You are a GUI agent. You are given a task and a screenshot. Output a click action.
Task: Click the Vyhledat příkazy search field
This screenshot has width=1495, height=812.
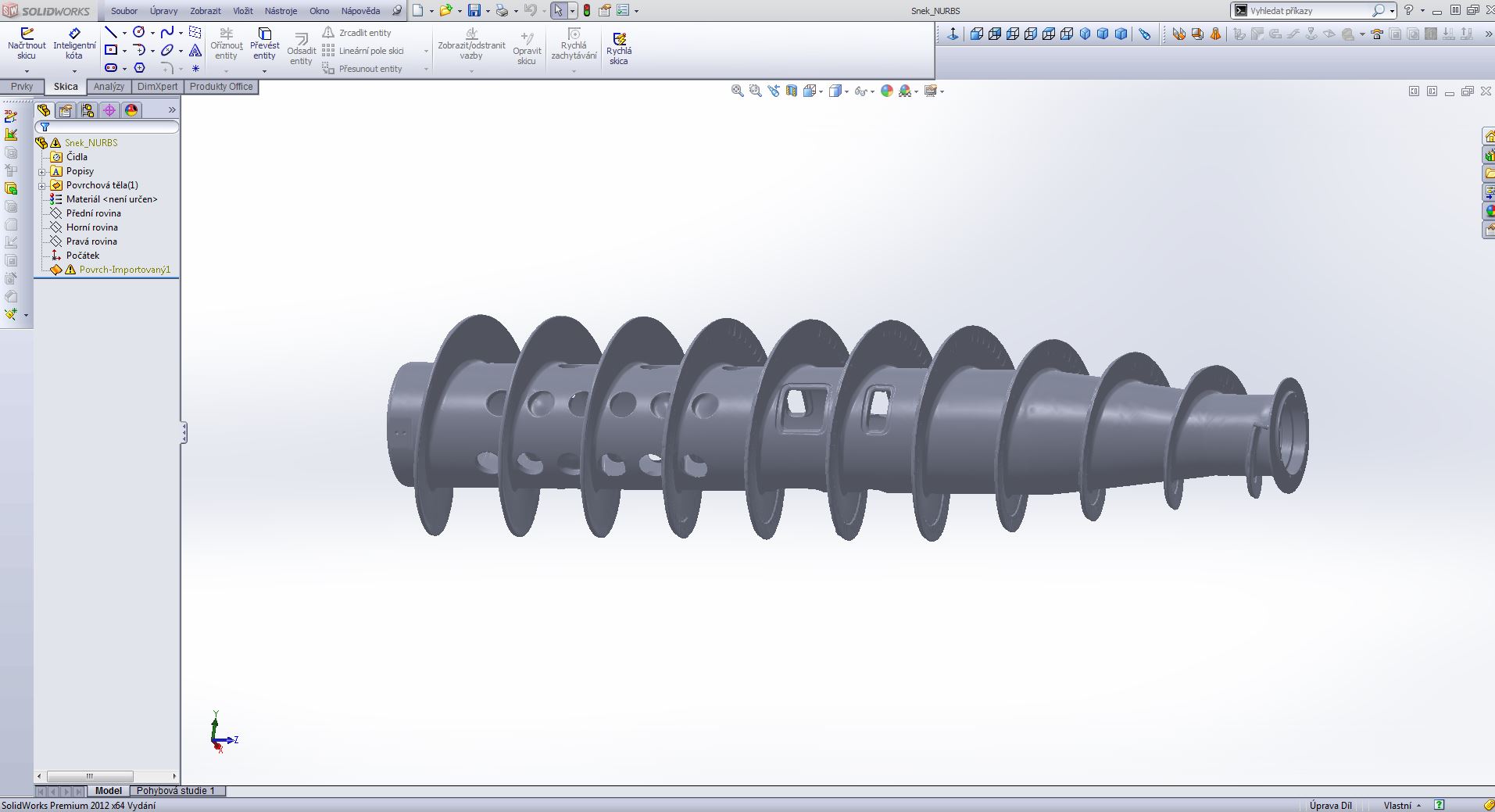(x=1309, y=11)
